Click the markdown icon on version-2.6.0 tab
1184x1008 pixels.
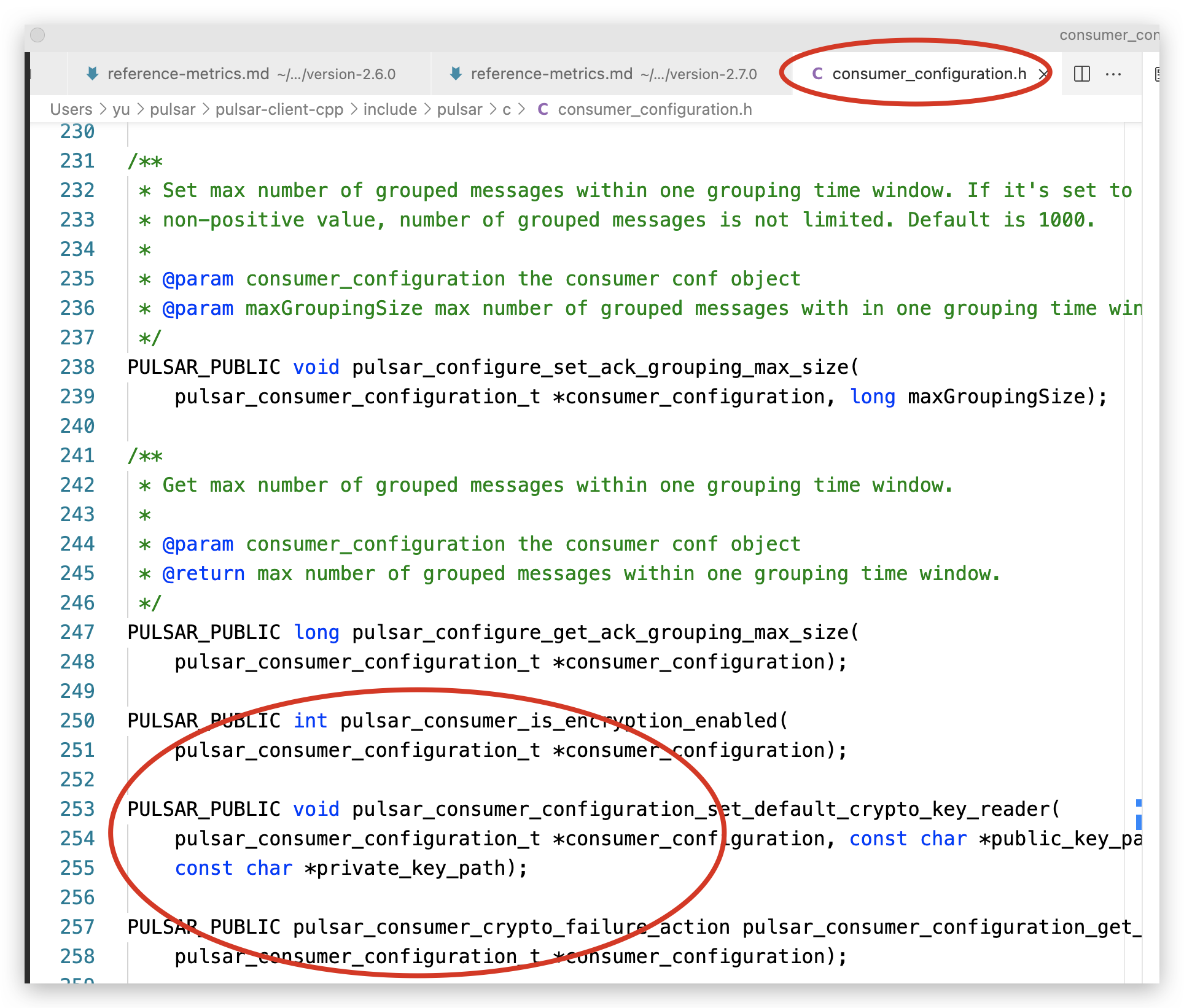click(x=92, y=74)
